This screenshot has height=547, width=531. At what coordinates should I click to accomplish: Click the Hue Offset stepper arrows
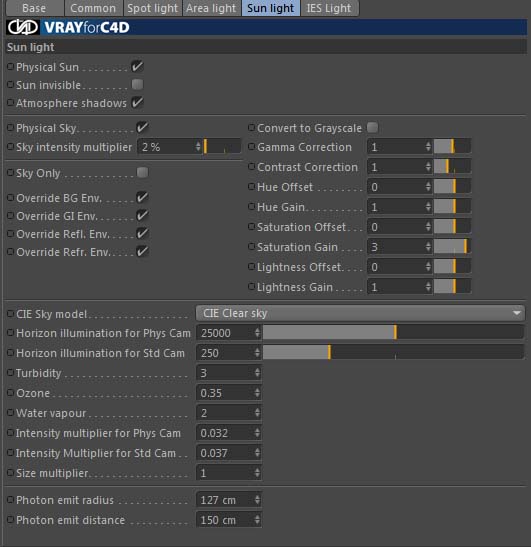tap(428, 187)
